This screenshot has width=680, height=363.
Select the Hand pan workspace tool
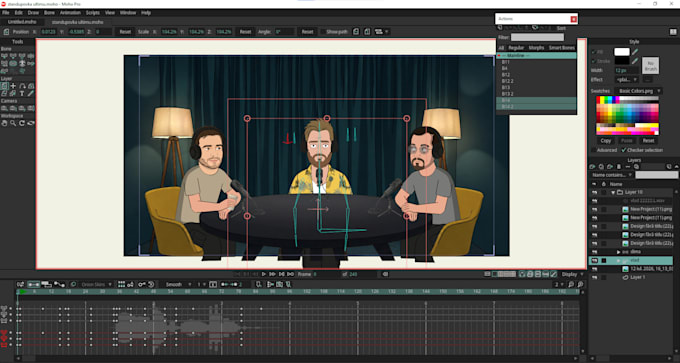[4, 123]
